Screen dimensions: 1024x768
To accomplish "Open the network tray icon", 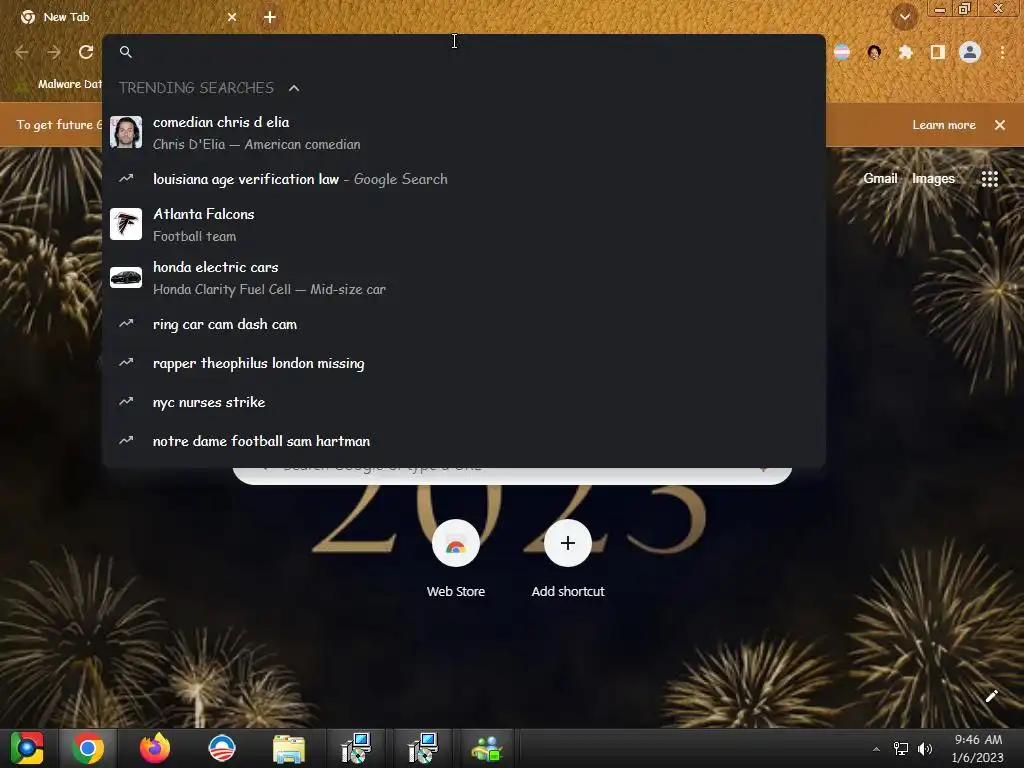I will point(901,749).
